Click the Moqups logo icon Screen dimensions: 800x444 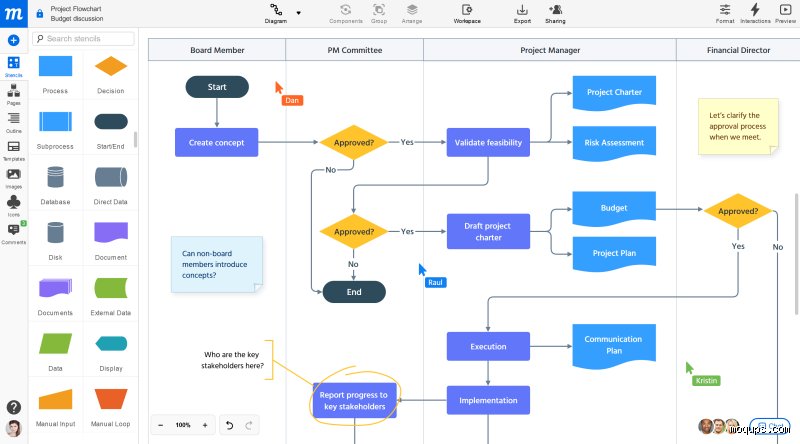coord(13,14)
